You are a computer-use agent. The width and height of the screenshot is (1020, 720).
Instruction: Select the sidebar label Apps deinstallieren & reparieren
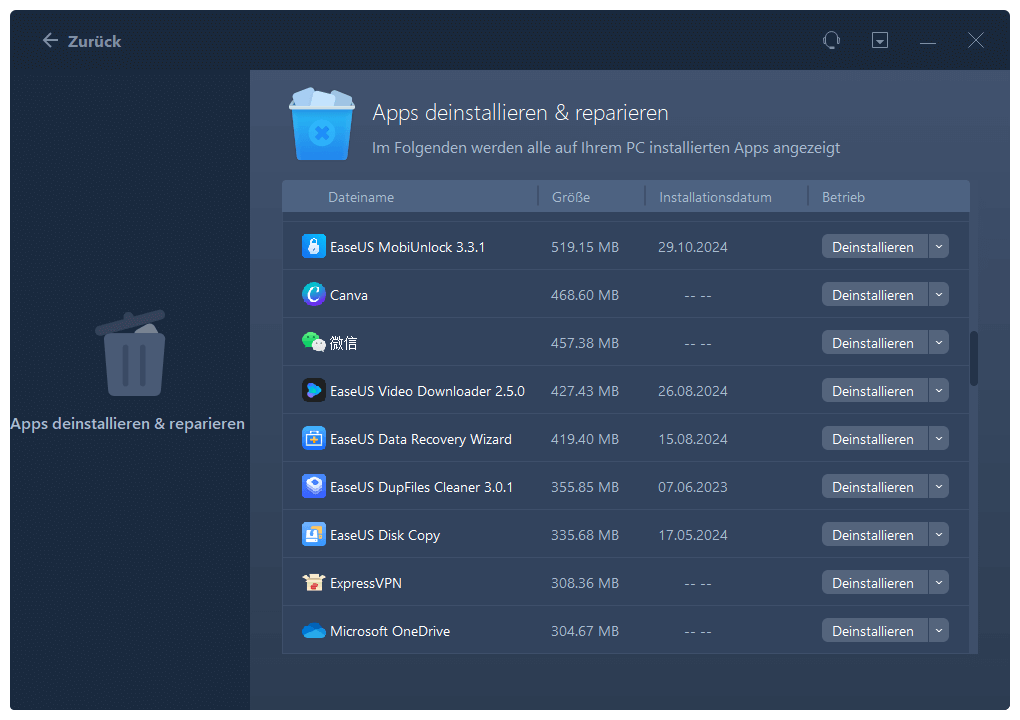coord(128,423)
